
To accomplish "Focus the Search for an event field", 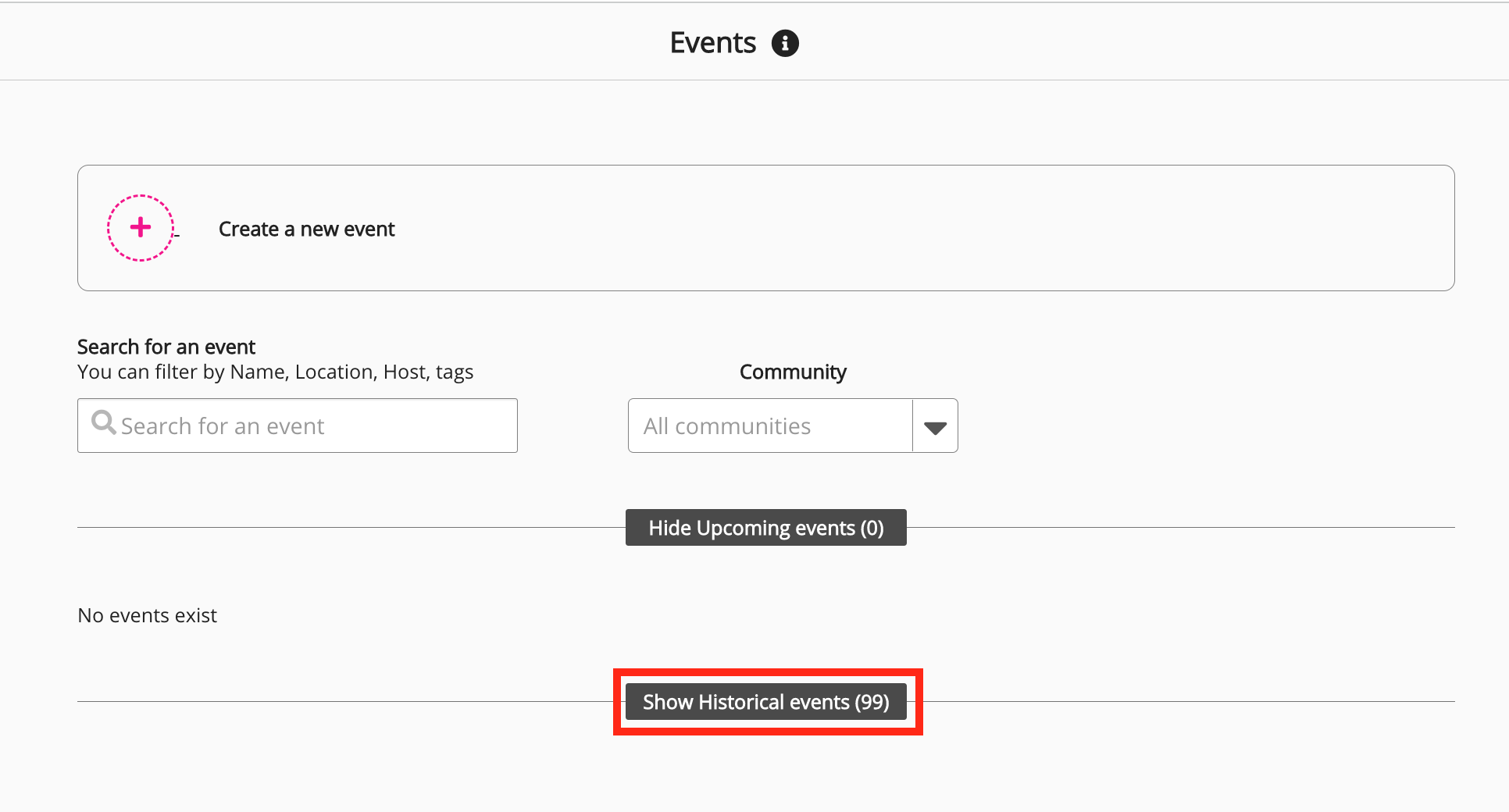I will click(312, 426).
